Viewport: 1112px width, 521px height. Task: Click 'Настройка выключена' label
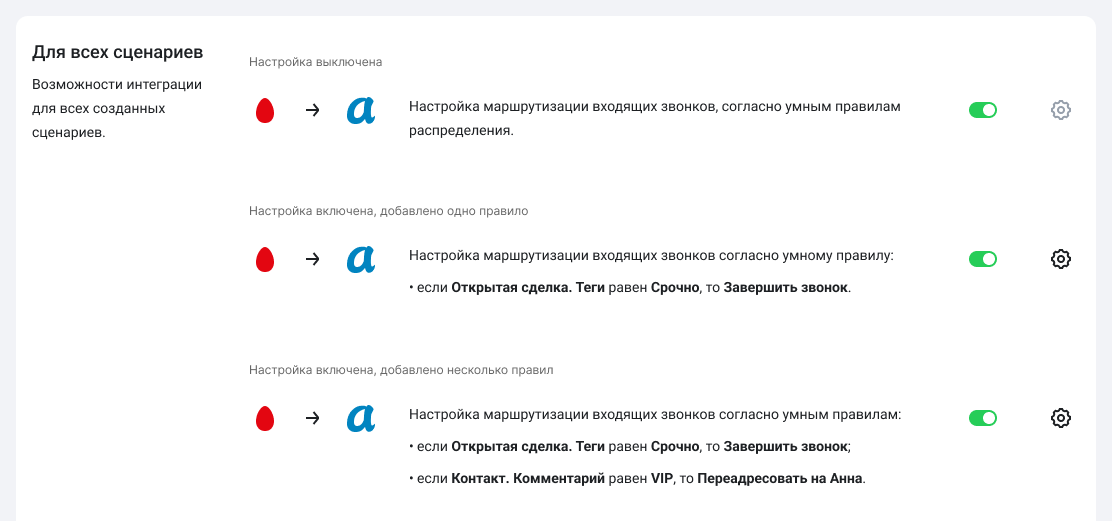315,62
